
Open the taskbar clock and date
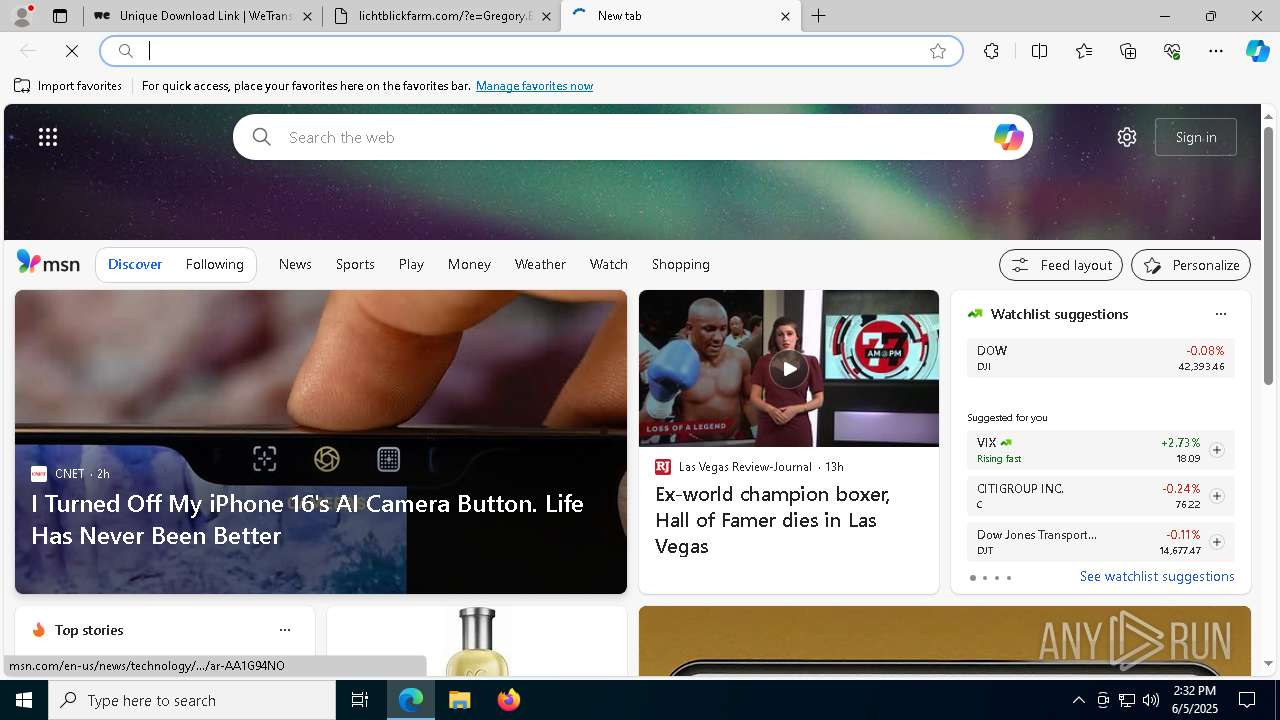point(1194,700)
